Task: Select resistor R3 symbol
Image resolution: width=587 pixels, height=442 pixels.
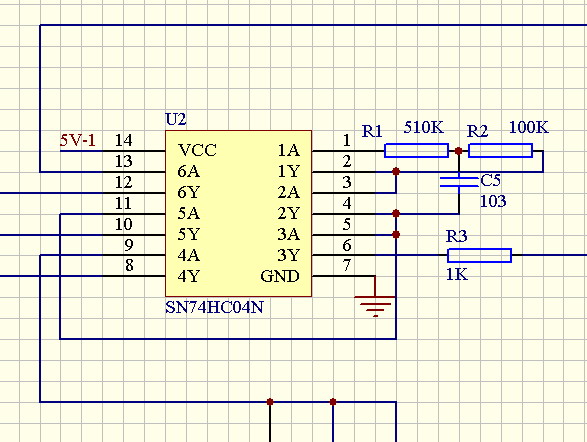Action: (x=480, y=255)
